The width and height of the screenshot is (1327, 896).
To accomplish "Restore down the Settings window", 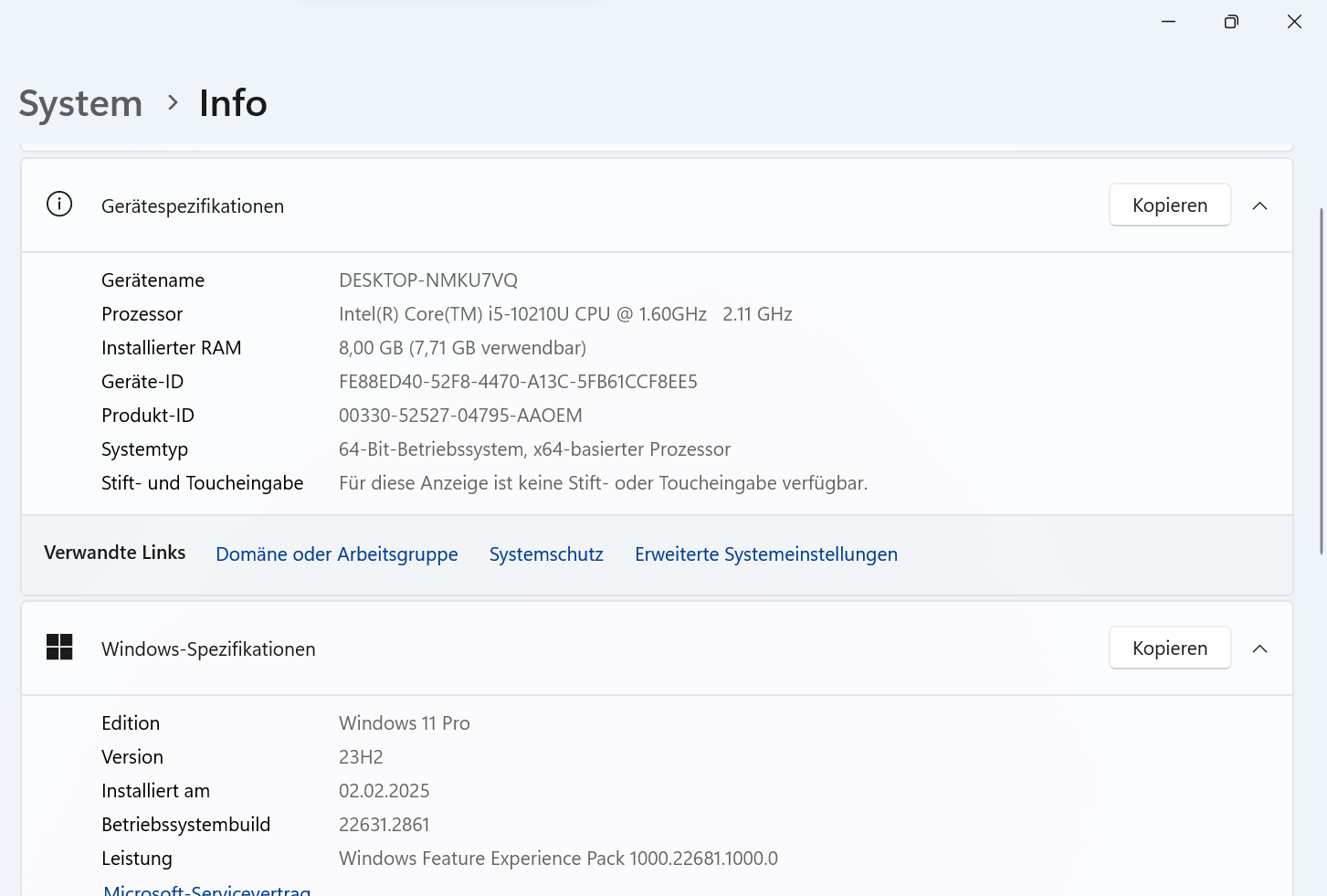I will pos(1231,22).
